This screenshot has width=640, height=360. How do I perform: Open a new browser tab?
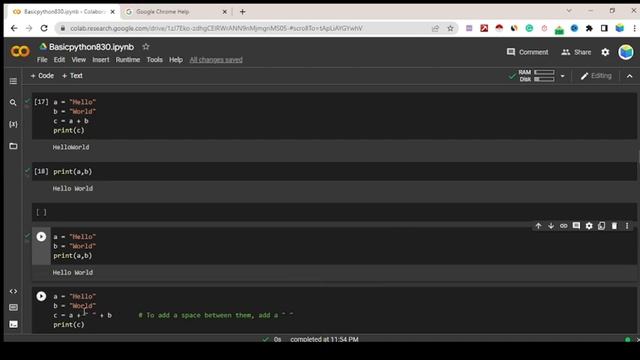pos(242,12)
